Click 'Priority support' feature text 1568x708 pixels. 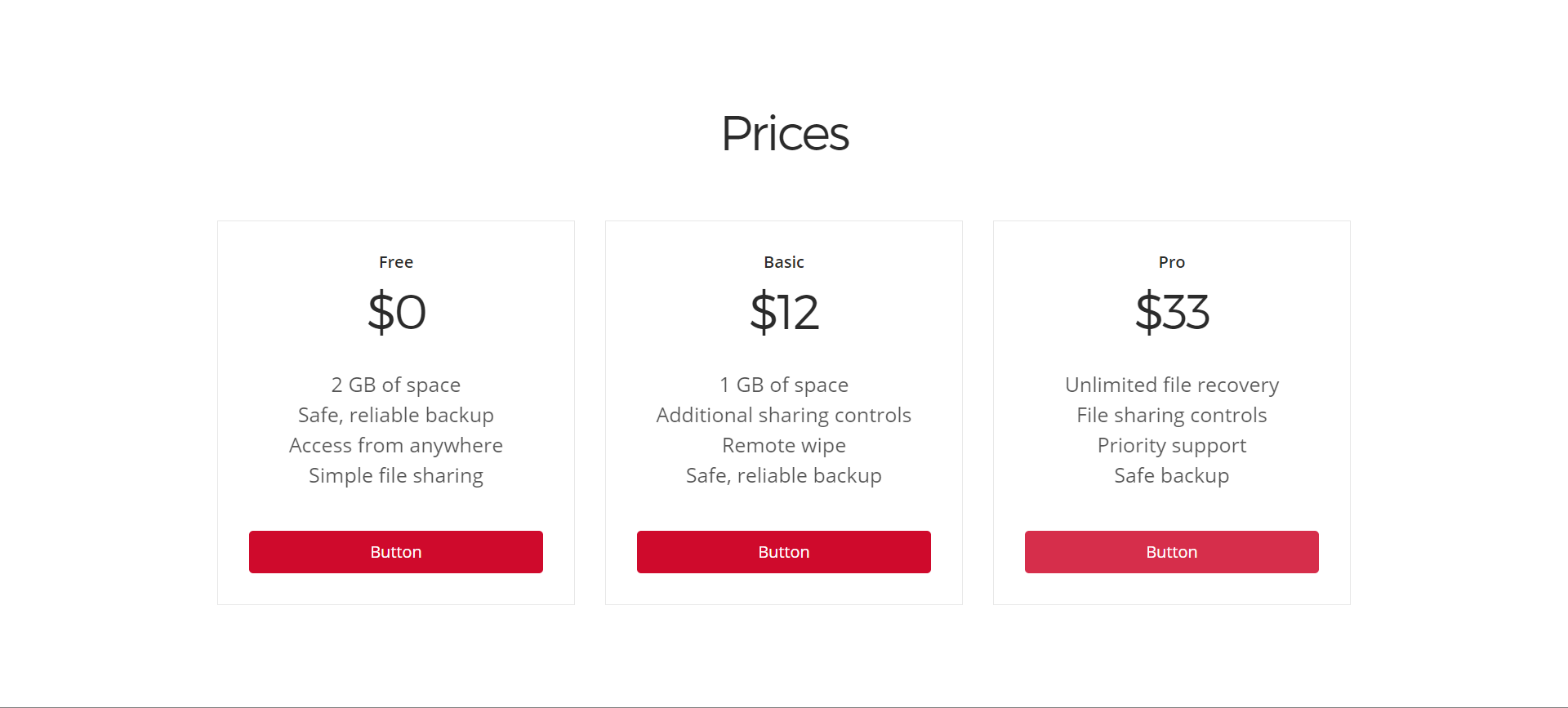1172,445
